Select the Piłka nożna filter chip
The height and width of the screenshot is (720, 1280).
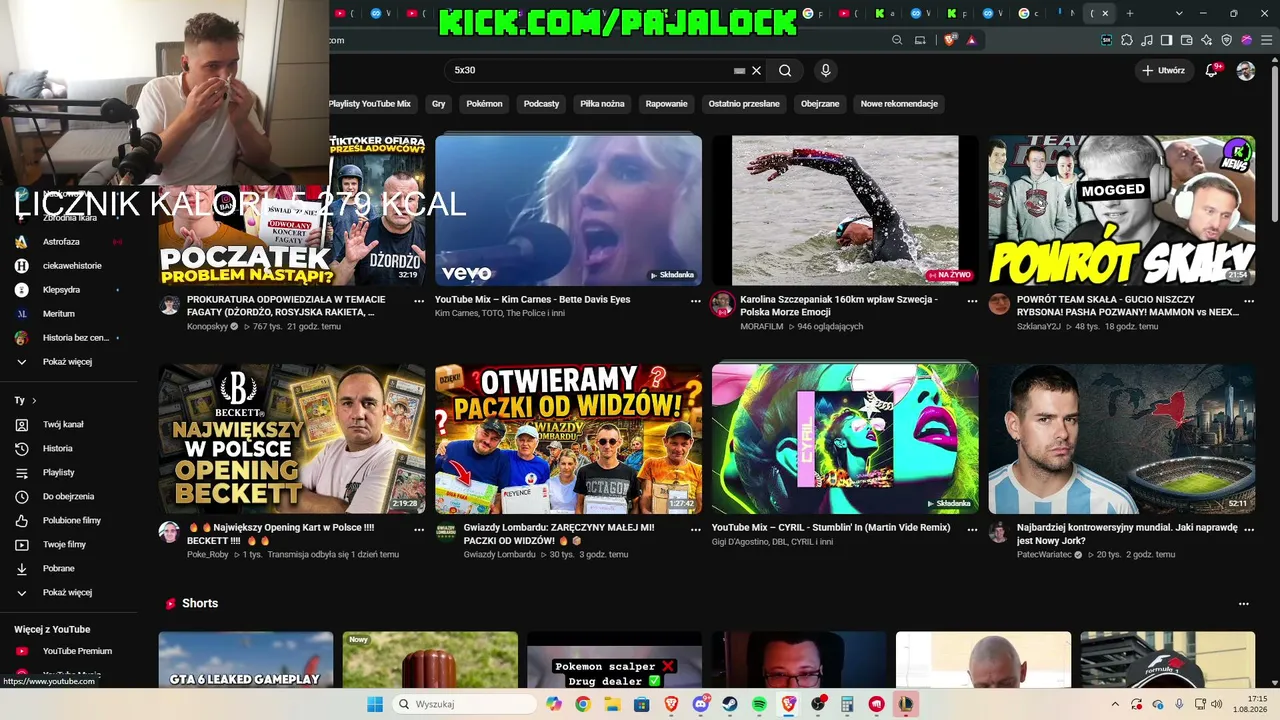[602, 104]
